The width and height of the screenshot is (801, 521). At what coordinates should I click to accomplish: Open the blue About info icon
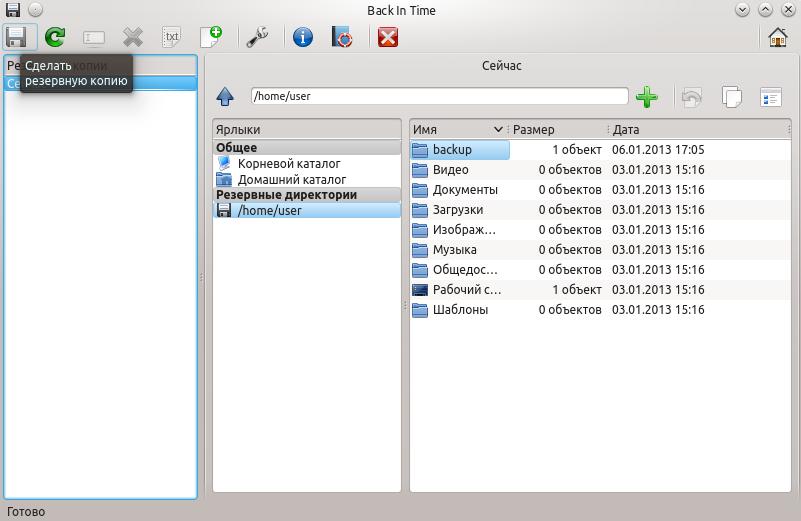click(303, 37)
